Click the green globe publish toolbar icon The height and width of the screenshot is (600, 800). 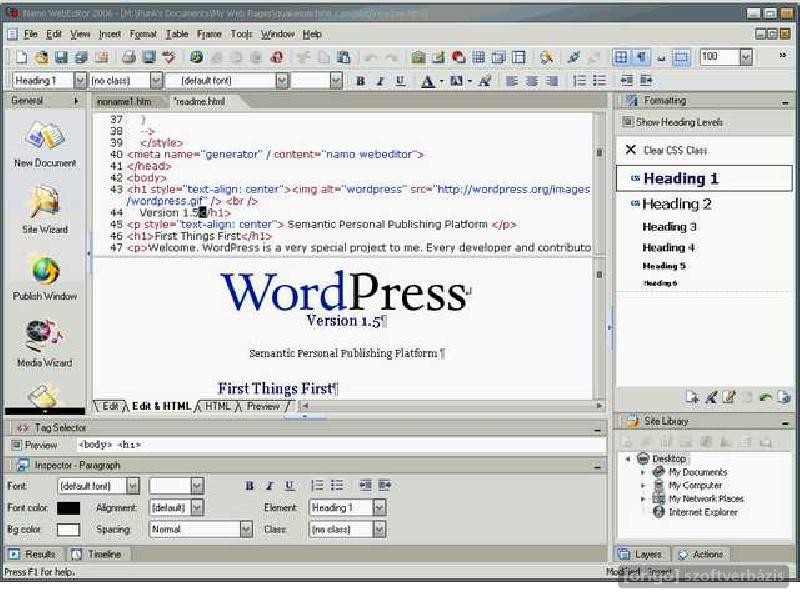(196, 57)
